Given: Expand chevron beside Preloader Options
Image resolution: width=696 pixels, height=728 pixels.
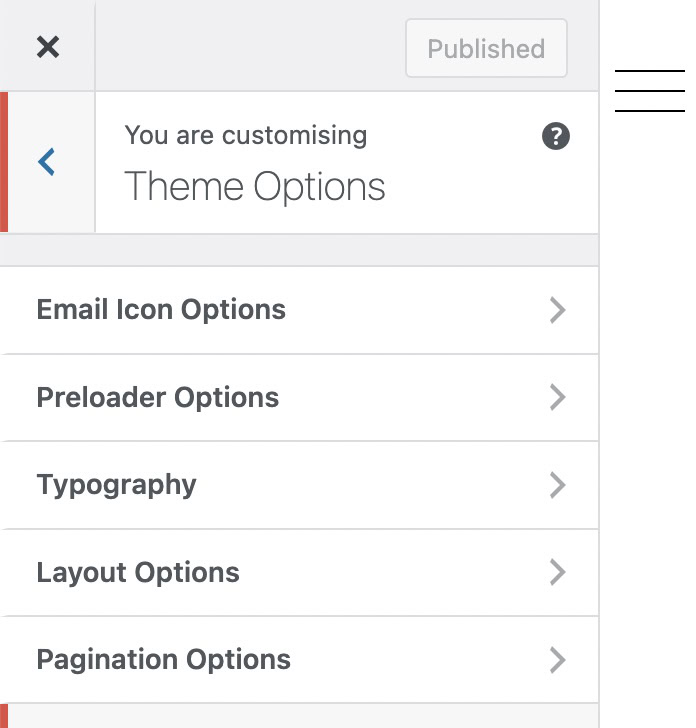Looking at the screenshot, I should [x=558, y=397].
